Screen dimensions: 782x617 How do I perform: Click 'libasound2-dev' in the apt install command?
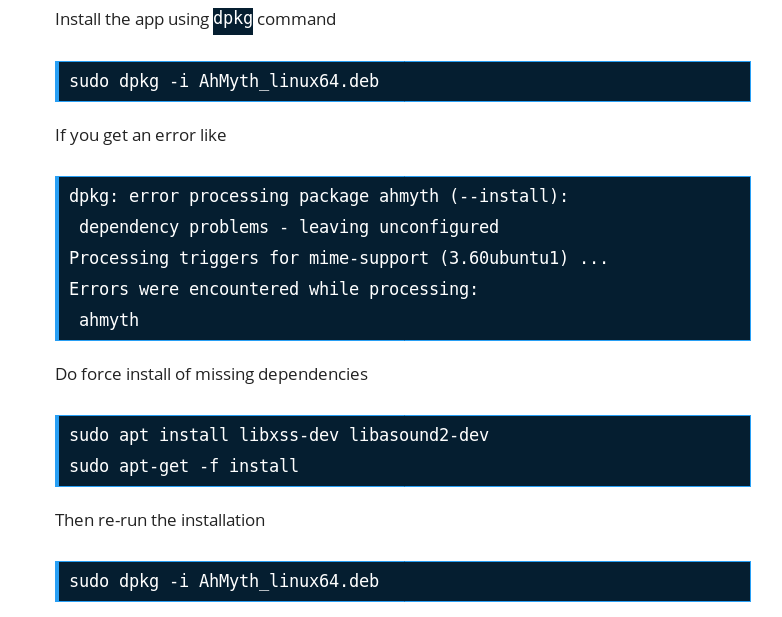pos(419,435)
